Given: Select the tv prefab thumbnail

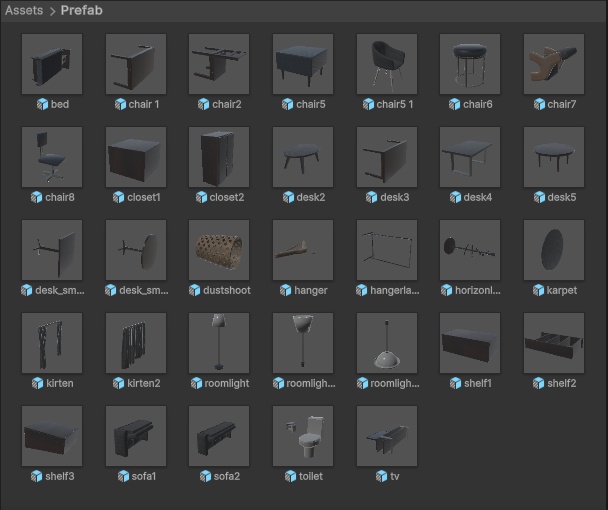Looking at the screenshot, I should [387, 436].
